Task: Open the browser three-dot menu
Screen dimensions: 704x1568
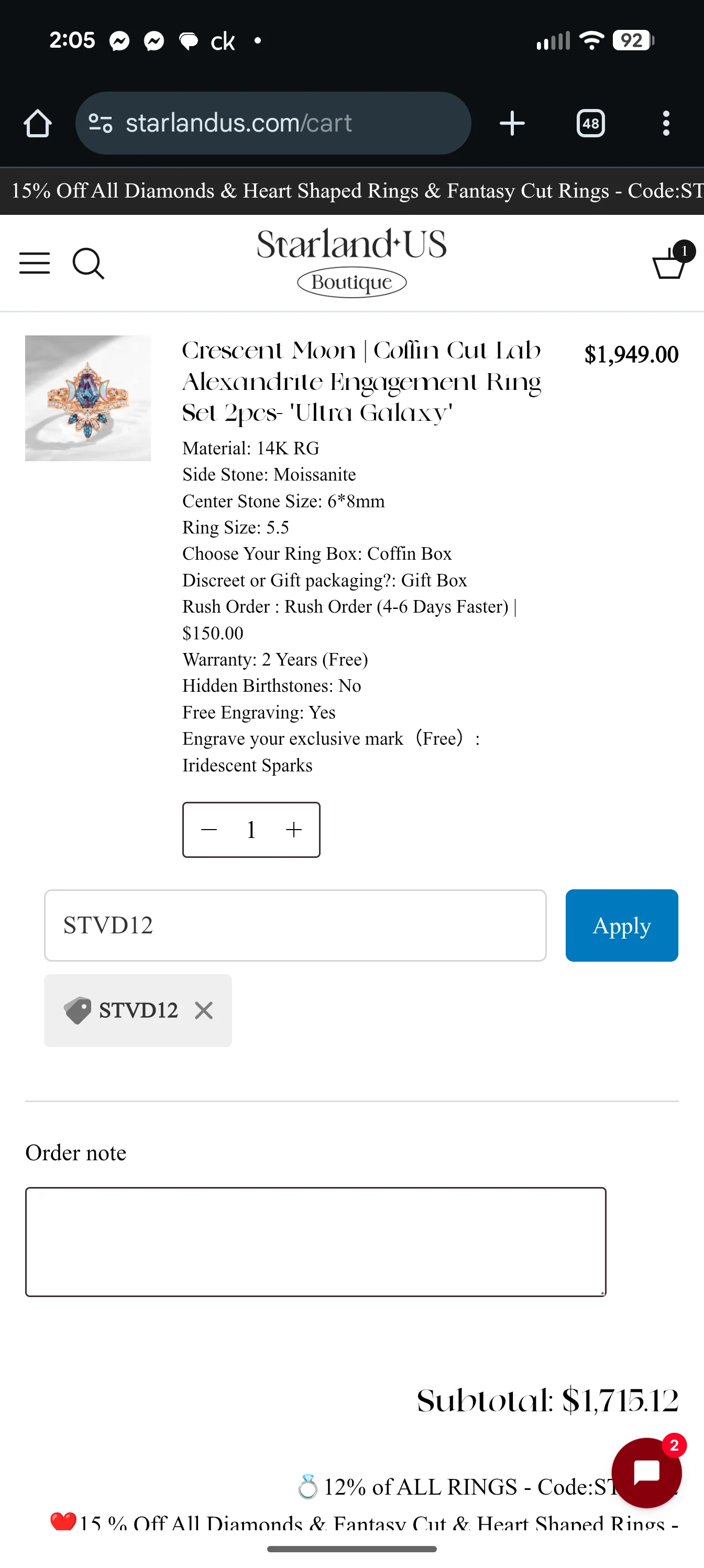Action: (666, 124)
